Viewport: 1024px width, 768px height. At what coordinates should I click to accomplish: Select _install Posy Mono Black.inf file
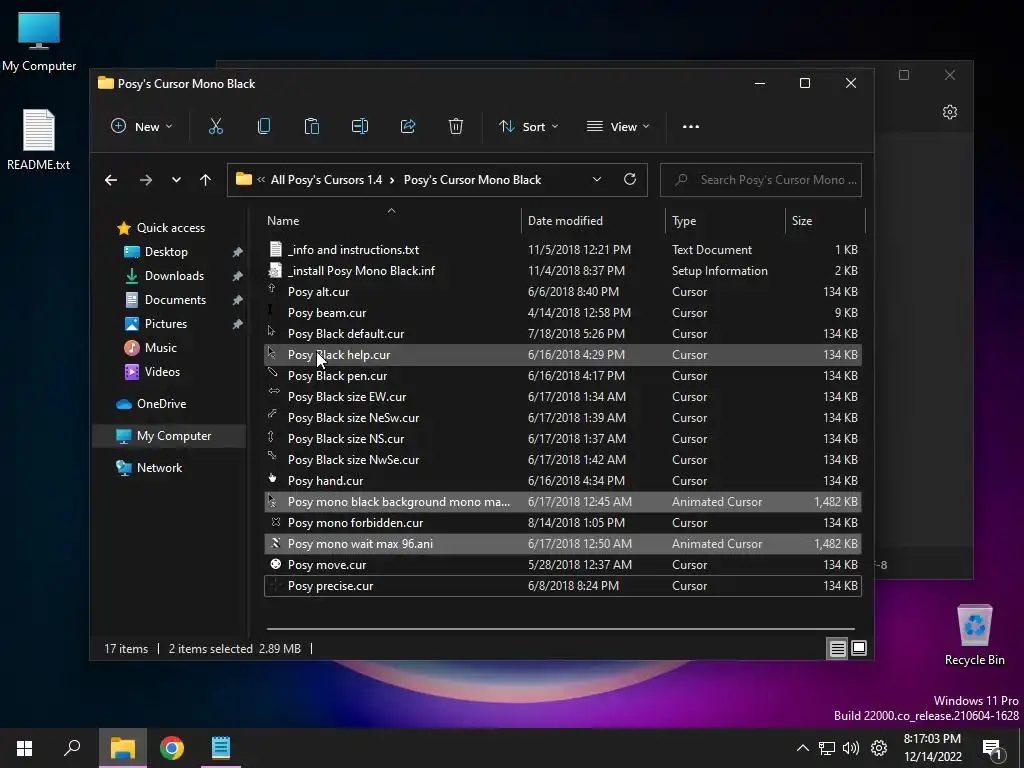point(562,270)
